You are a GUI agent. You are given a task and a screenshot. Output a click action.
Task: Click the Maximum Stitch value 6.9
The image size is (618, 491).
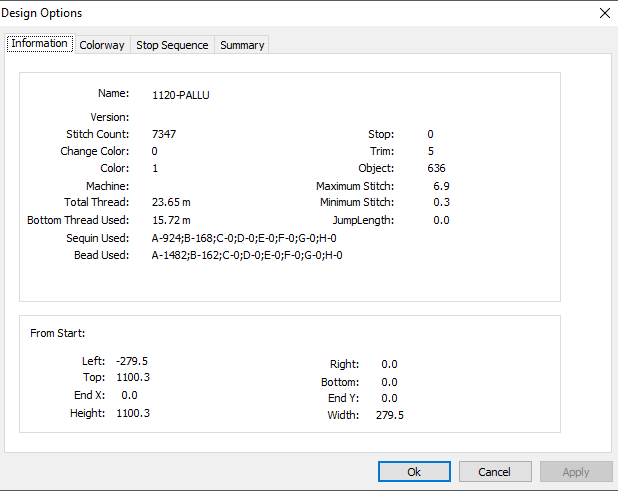tap(441, 186)
